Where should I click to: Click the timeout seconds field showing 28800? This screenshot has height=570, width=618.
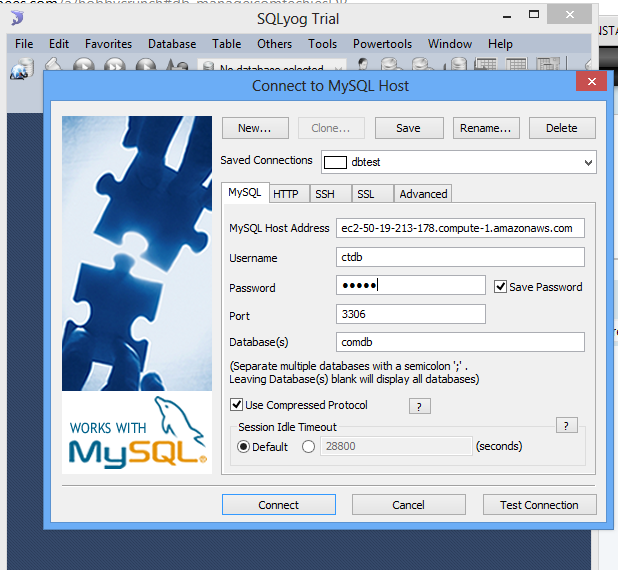(x=396, y=446)
